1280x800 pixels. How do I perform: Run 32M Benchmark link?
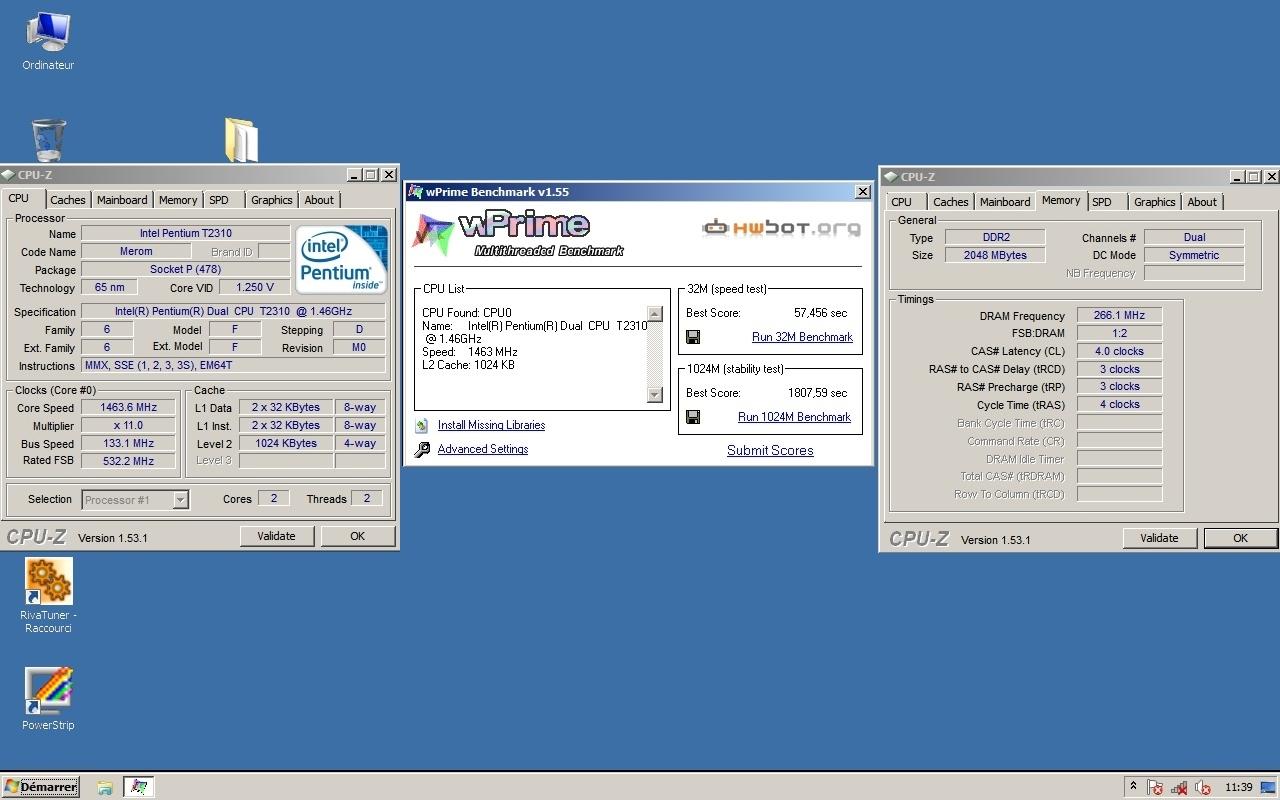pyautogui.click(x=802, y=337)
